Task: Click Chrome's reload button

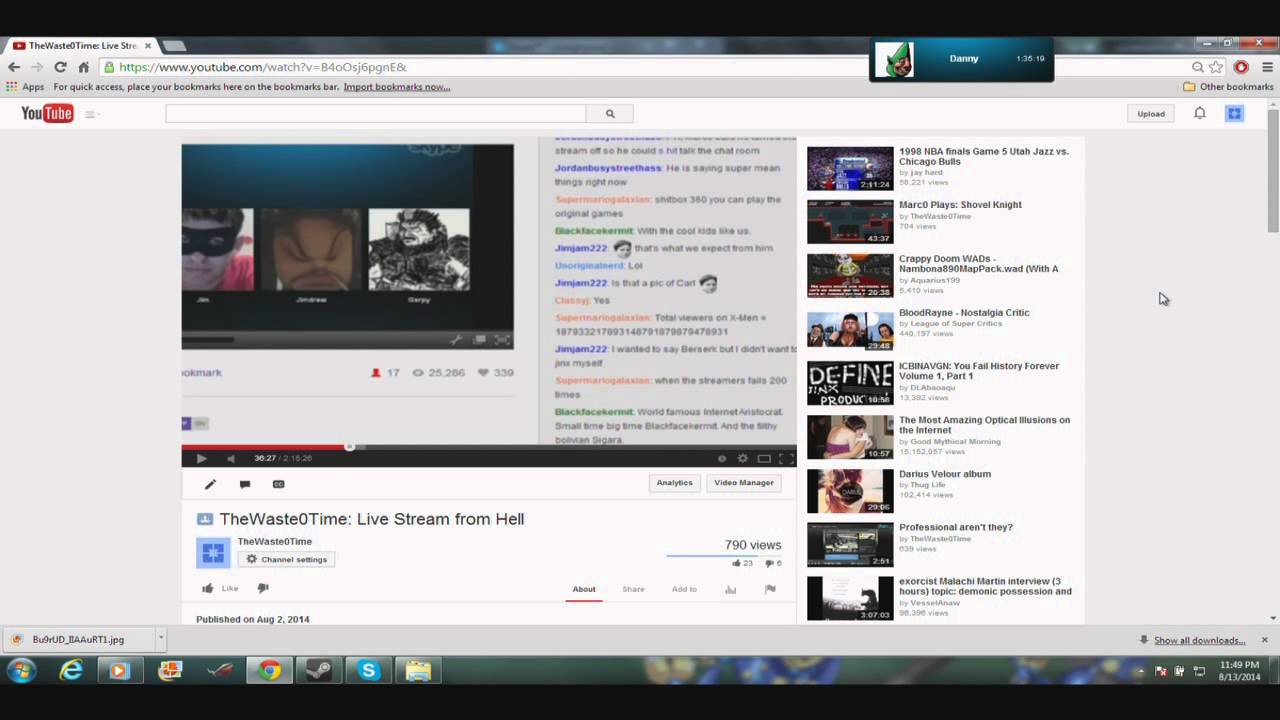Action: pyautogui.click(x=60, y=67)
